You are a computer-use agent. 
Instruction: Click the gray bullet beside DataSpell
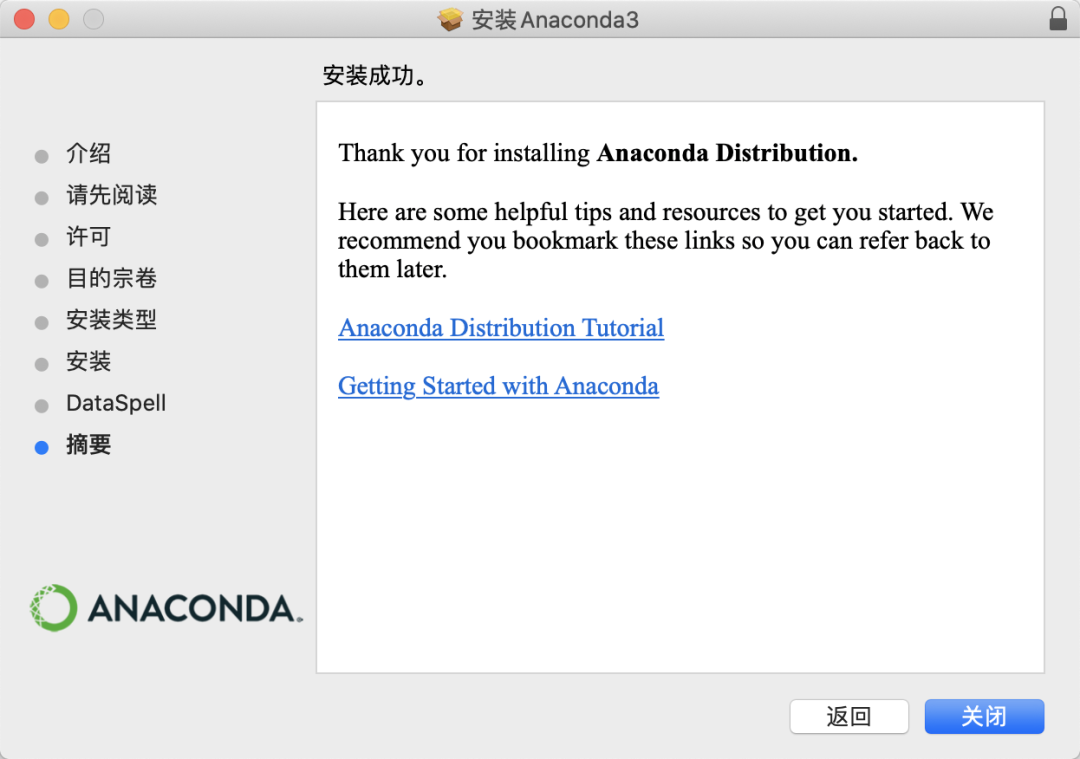coord(41,406)
